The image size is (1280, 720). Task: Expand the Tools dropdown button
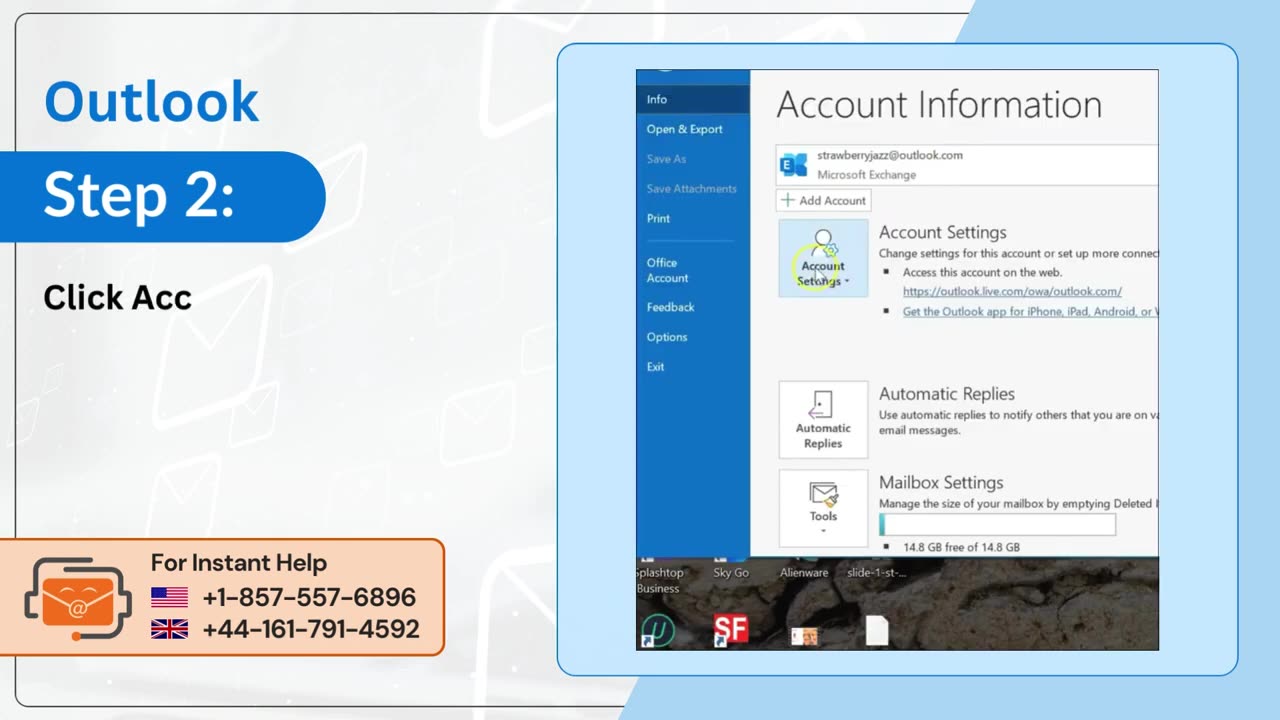[823, 508]
